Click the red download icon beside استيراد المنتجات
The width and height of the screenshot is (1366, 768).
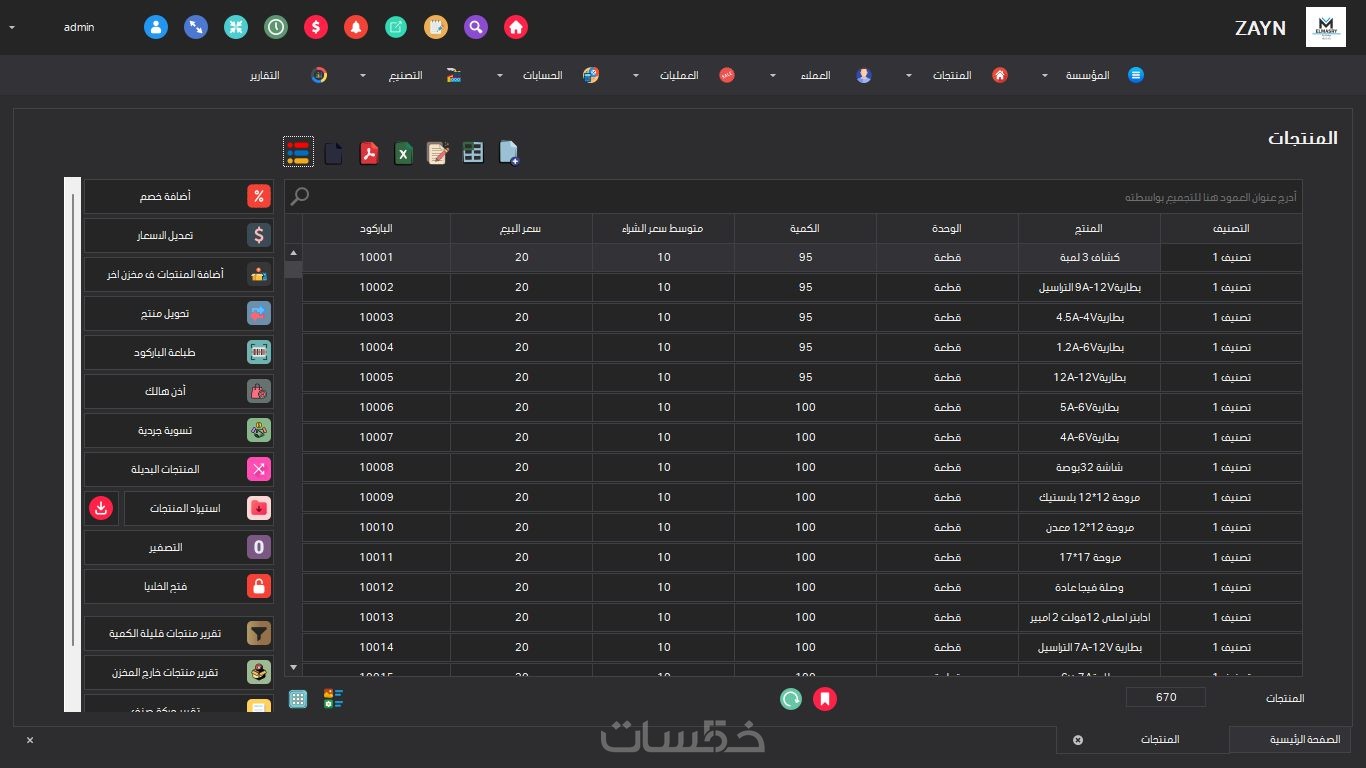point(101,508)
